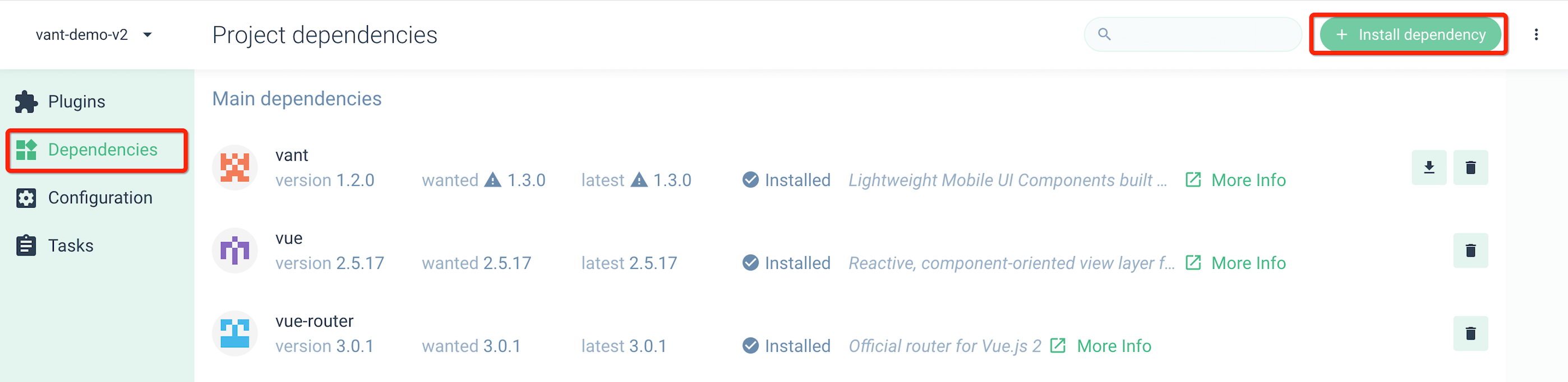Focus the dependency search field
Image resolution: width=1568 pixels, height=382 pixels.
click(x=1192, y=35)
